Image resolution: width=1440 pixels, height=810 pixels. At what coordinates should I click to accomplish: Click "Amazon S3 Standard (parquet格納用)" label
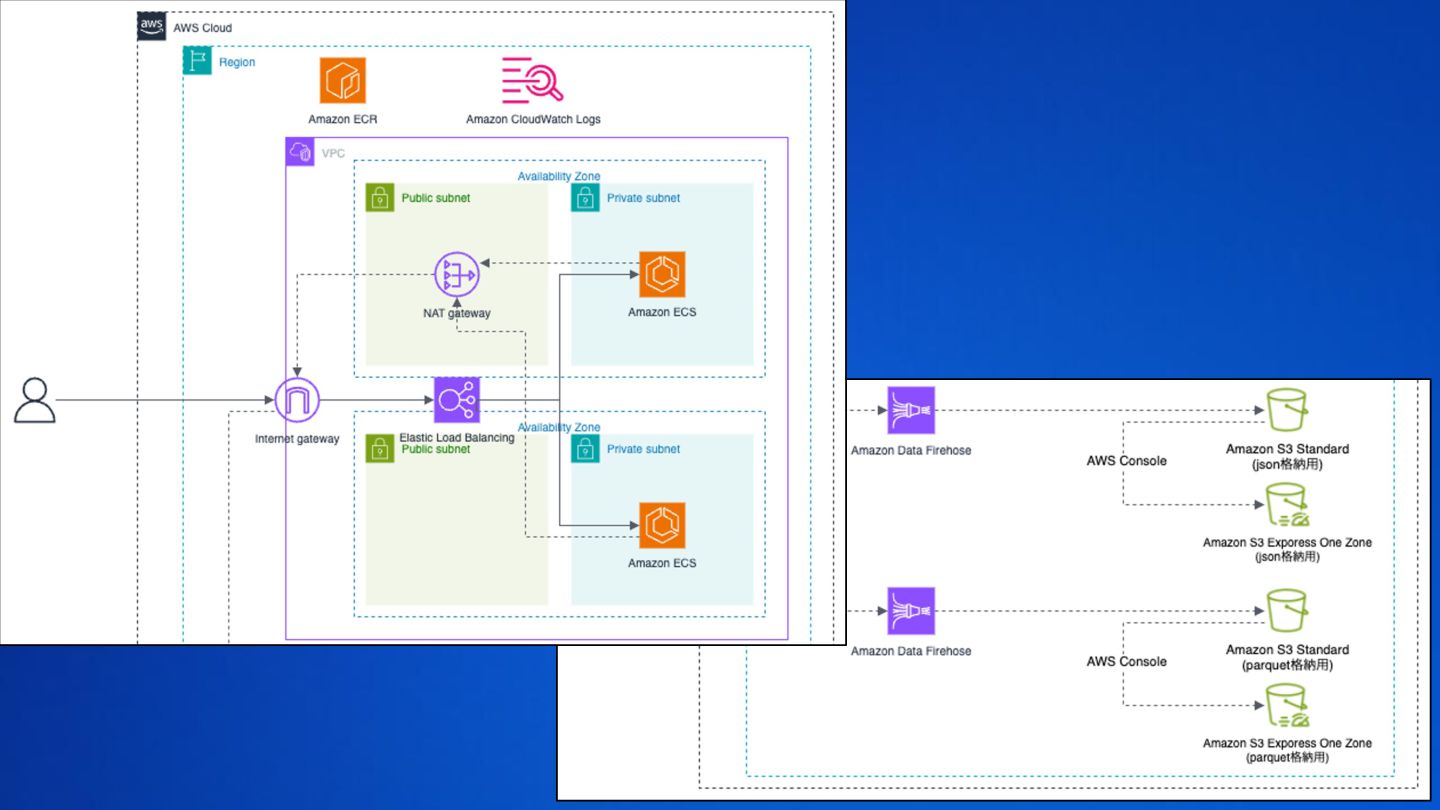pos(1287,657)
